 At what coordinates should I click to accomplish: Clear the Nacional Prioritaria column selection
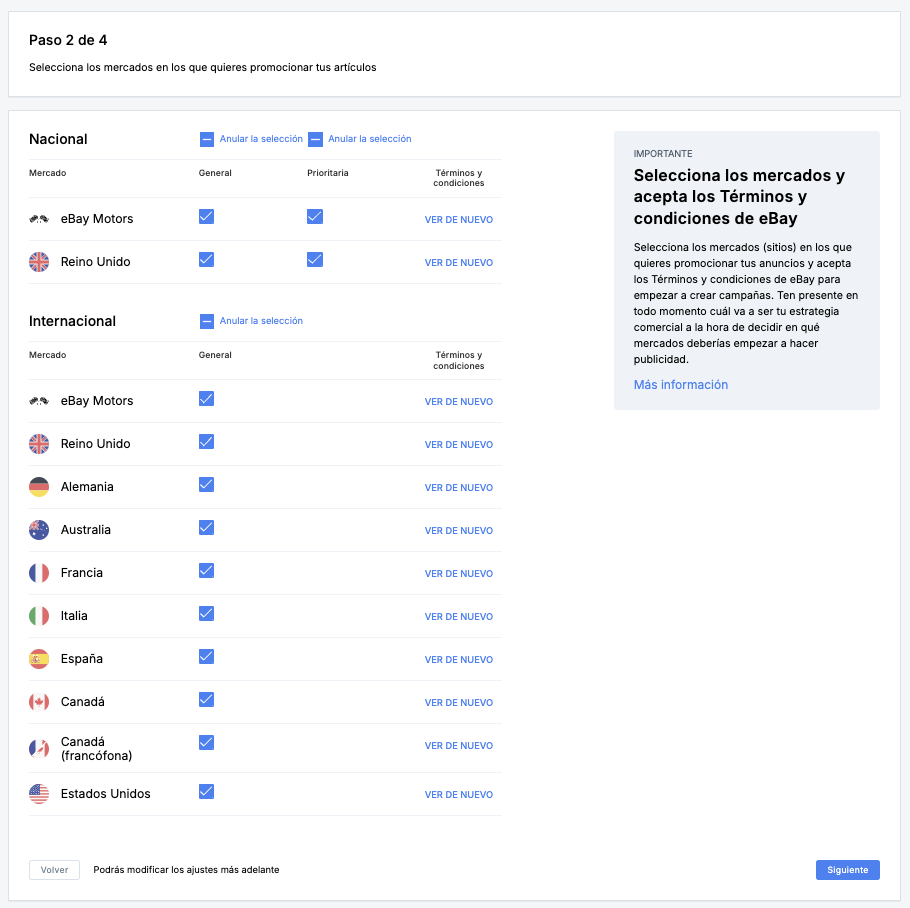point(360,139)
